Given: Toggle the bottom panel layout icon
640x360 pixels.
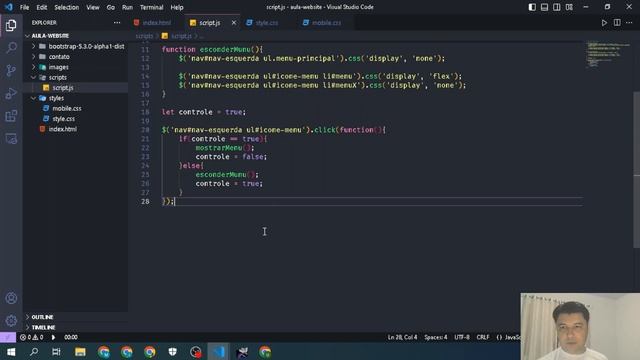Looking at the screenshot, I should coord(544,7).
